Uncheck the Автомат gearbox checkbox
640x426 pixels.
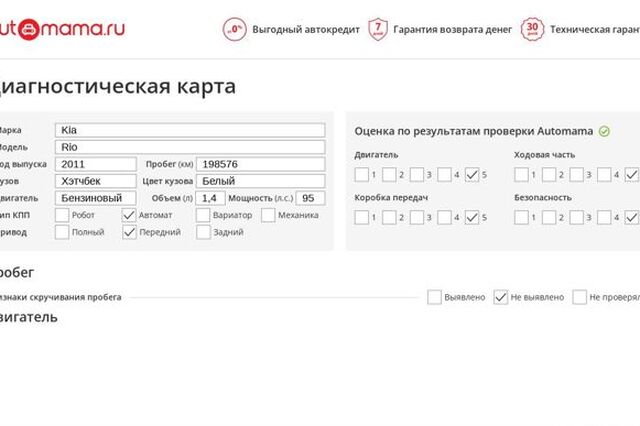[x=129, y=215]
